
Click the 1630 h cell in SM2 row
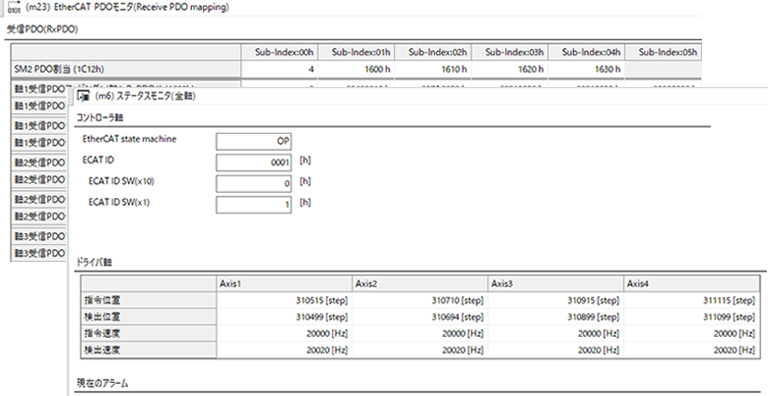[x=586, y=69]
